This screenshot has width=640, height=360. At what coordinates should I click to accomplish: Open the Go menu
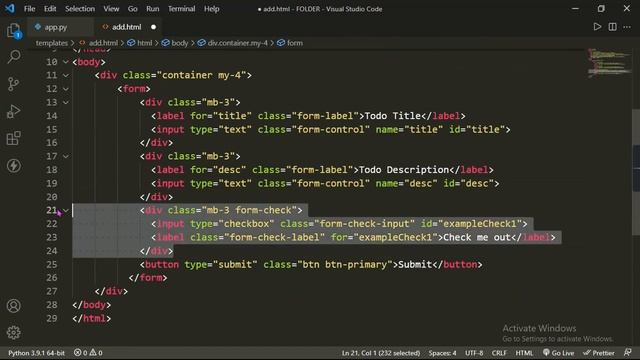coord(133,9)
